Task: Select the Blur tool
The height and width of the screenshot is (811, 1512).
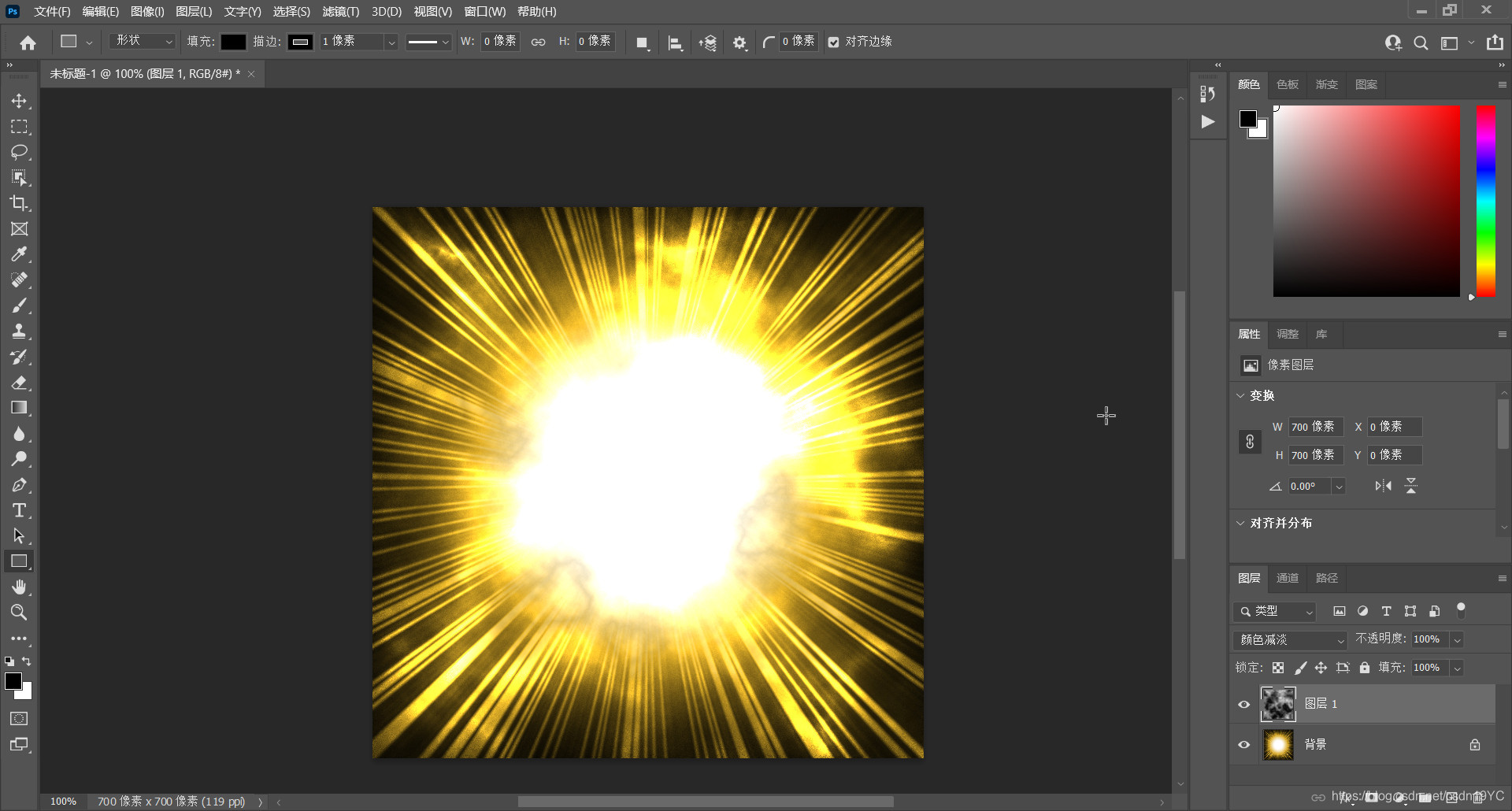Action: point(19,434)
